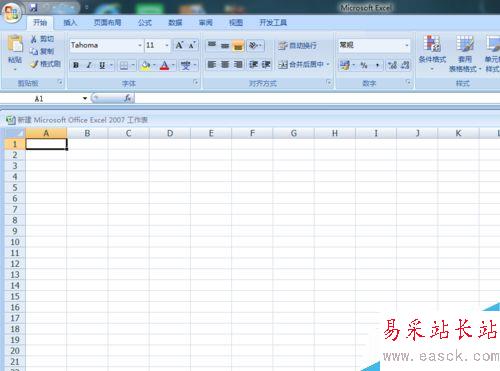This screenshot has height=371, width=500.
Task: Select active cell A1
Action: 46,144
